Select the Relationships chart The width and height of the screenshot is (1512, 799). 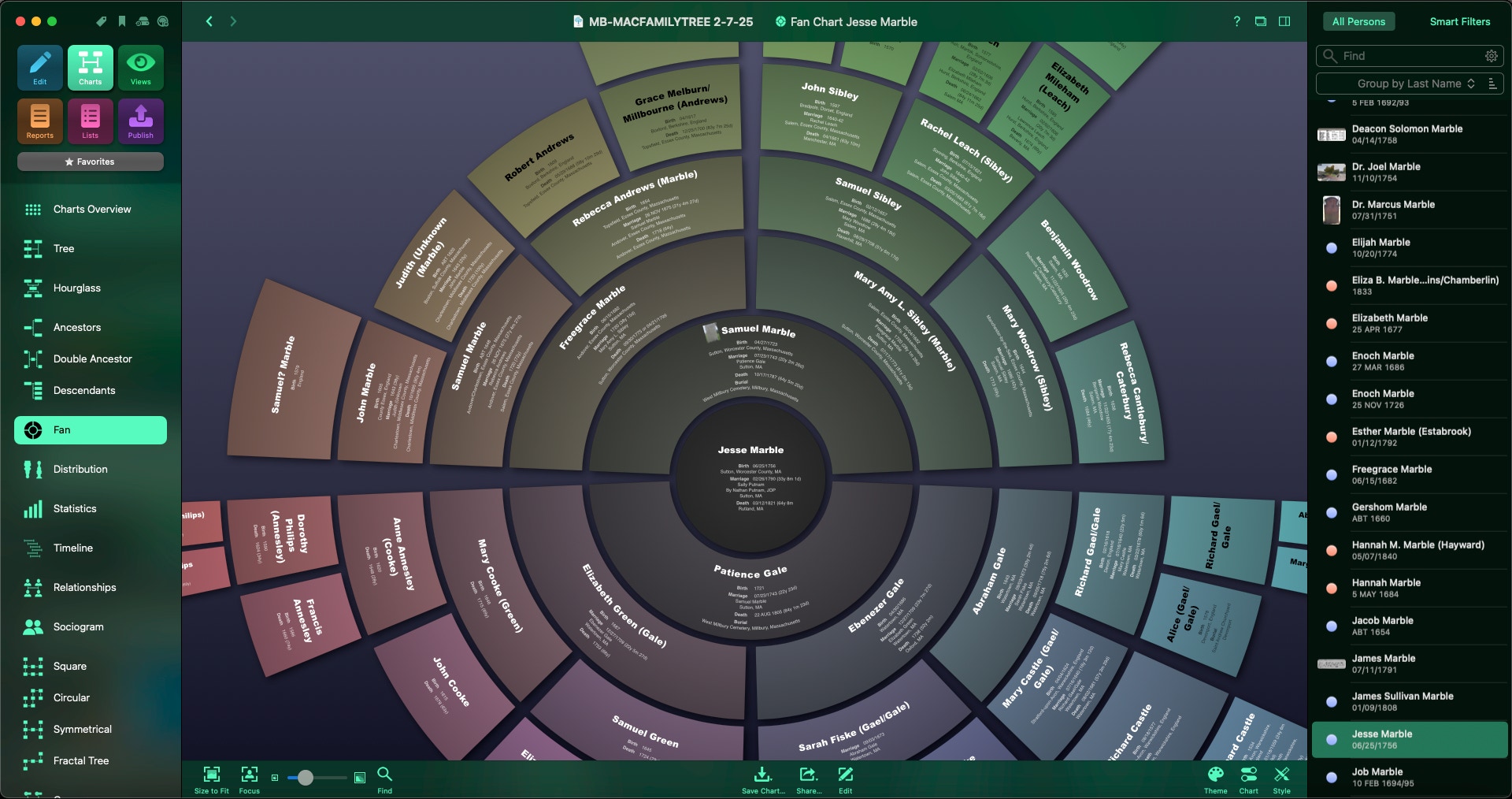tap(91, 588)
